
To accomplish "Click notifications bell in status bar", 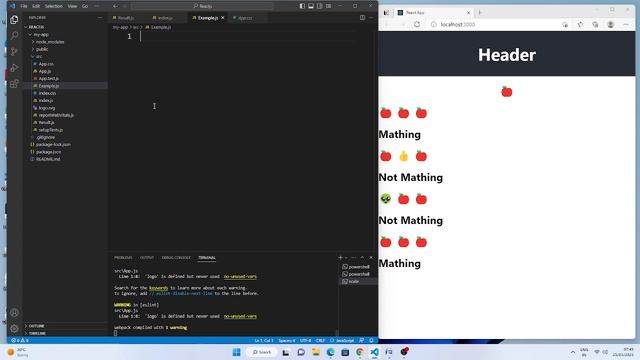I will [x=371, y=340].
